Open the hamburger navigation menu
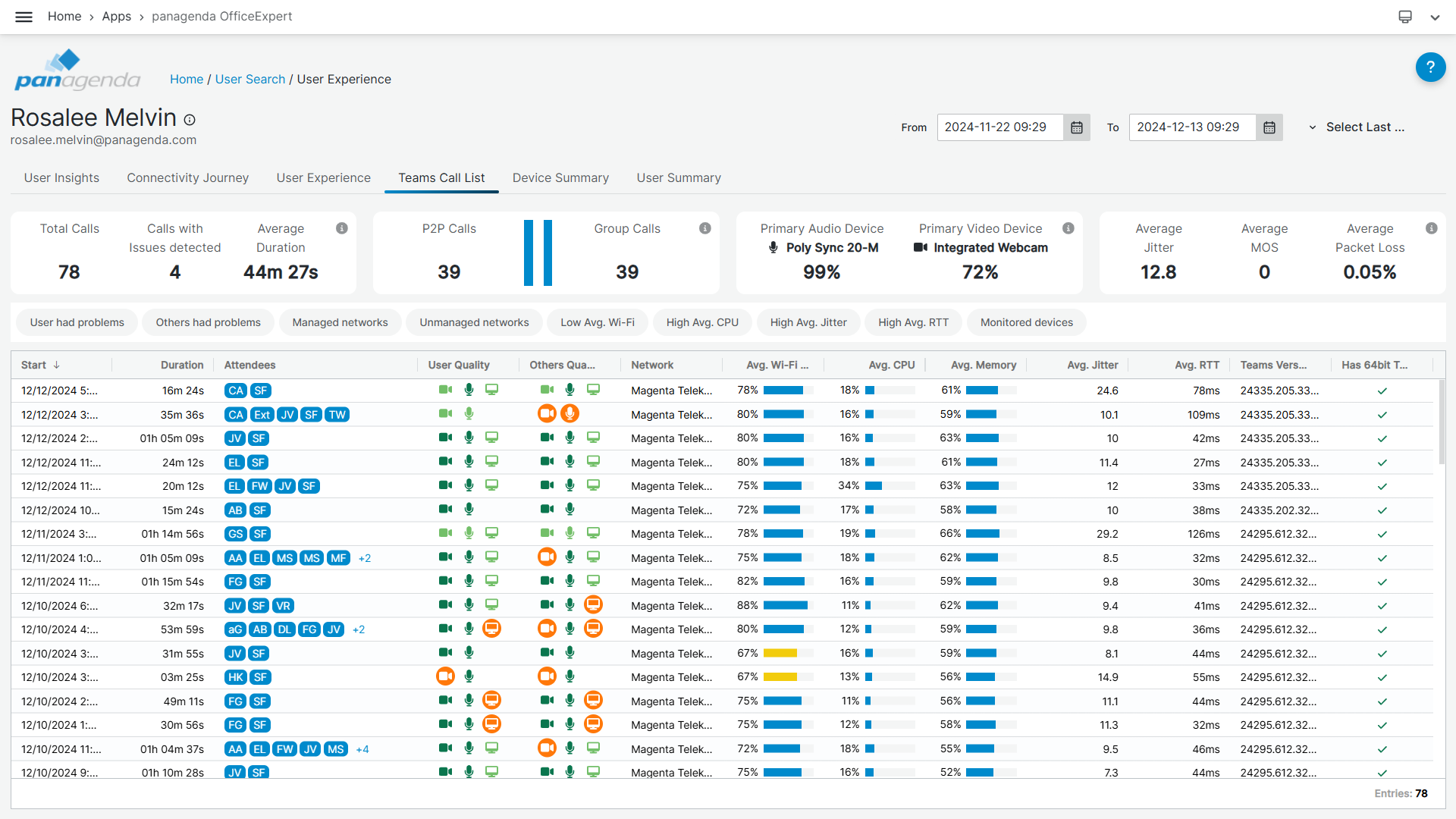 pyautogui.click(x=24, y=17)
